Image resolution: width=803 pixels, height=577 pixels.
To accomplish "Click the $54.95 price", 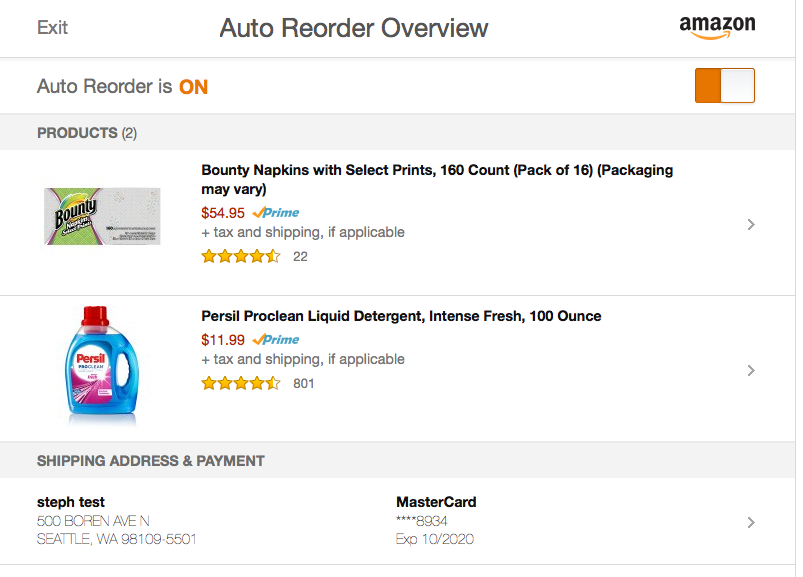I will coord(223,213).
